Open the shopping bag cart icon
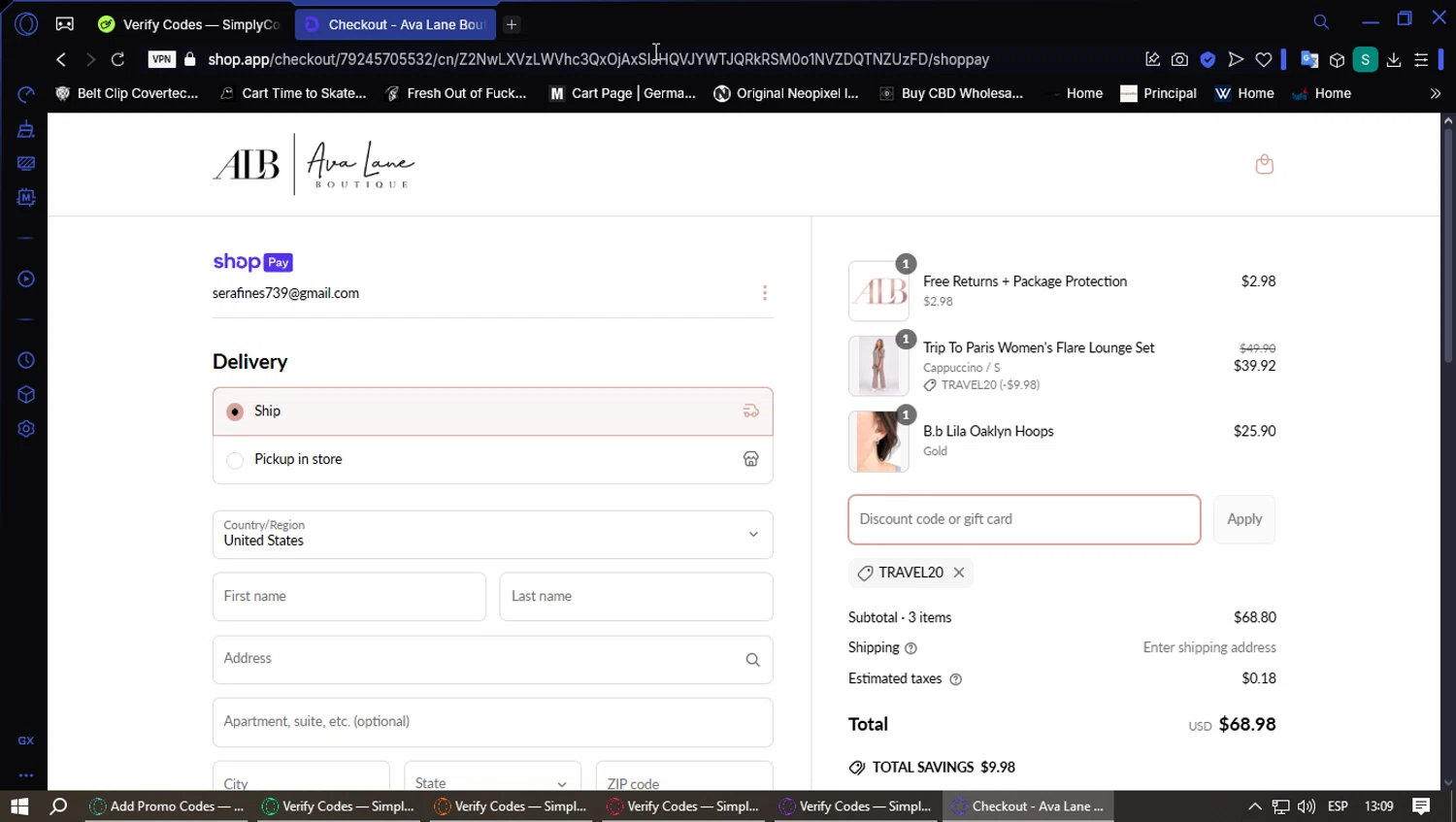The width and height of the screenshot is (1456, 822). pyautogui.click(x=1264, y=164)
